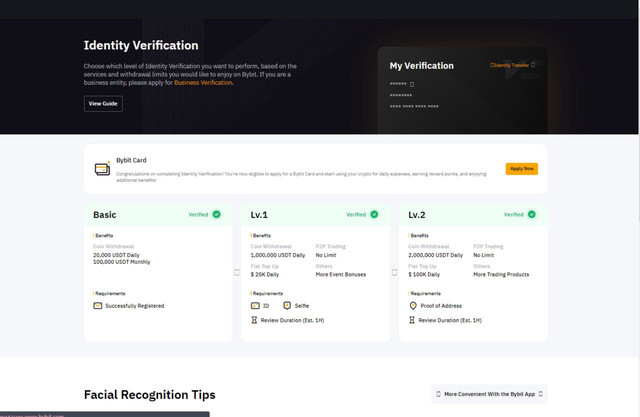Click the hourglass icon in the Lv.1 card
The height and width of the screenshot is (417, 640).
coord(254,320)
